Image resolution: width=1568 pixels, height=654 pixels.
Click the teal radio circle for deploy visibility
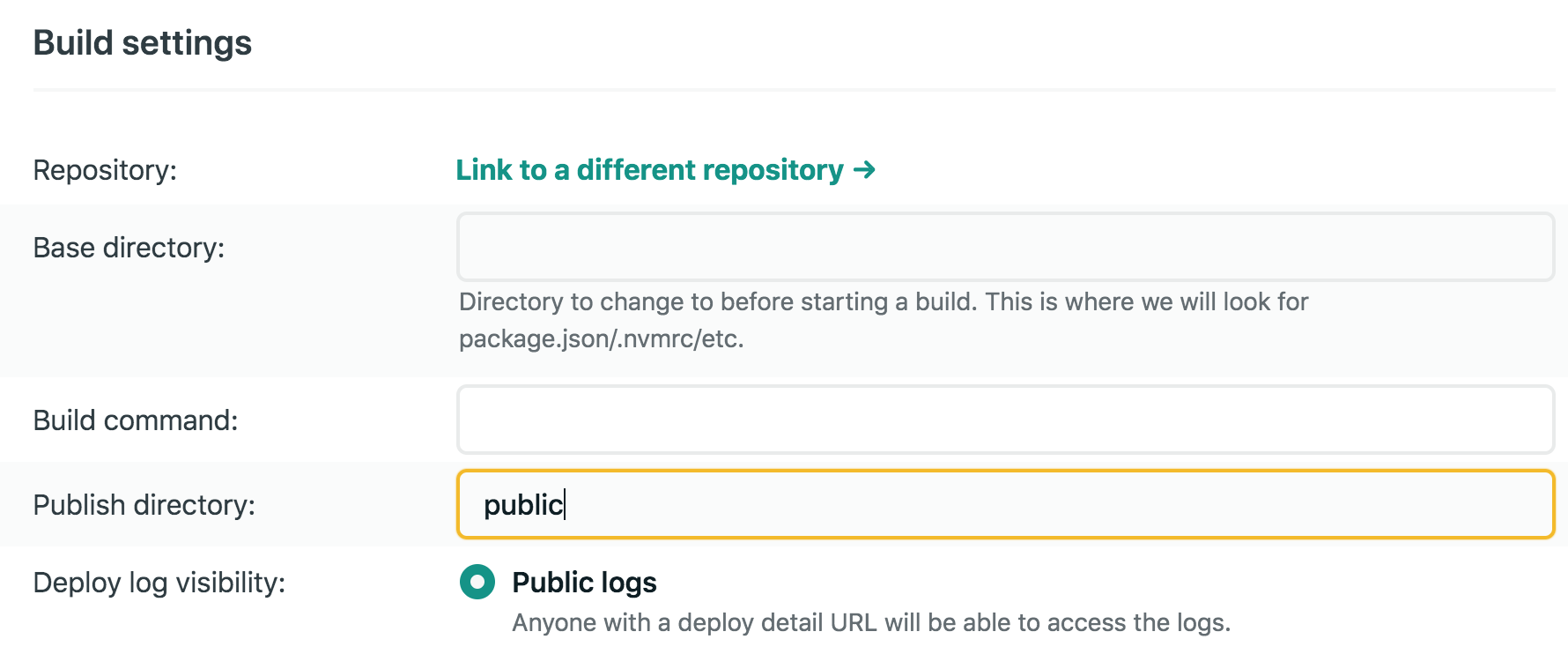pyautogui.click(x=477, y=583)
